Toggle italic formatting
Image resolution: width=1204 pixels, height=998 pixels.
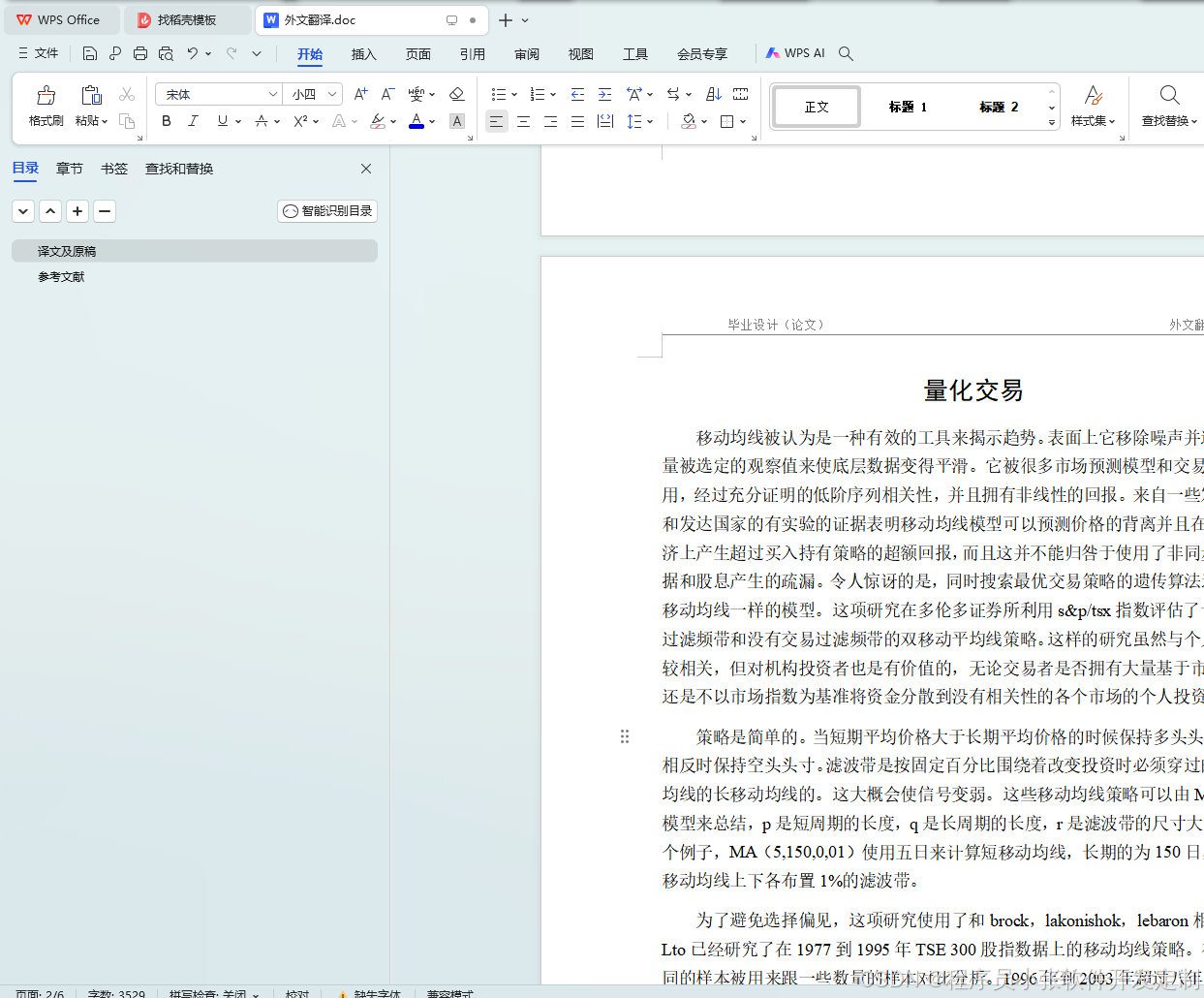tap(193, 121)
